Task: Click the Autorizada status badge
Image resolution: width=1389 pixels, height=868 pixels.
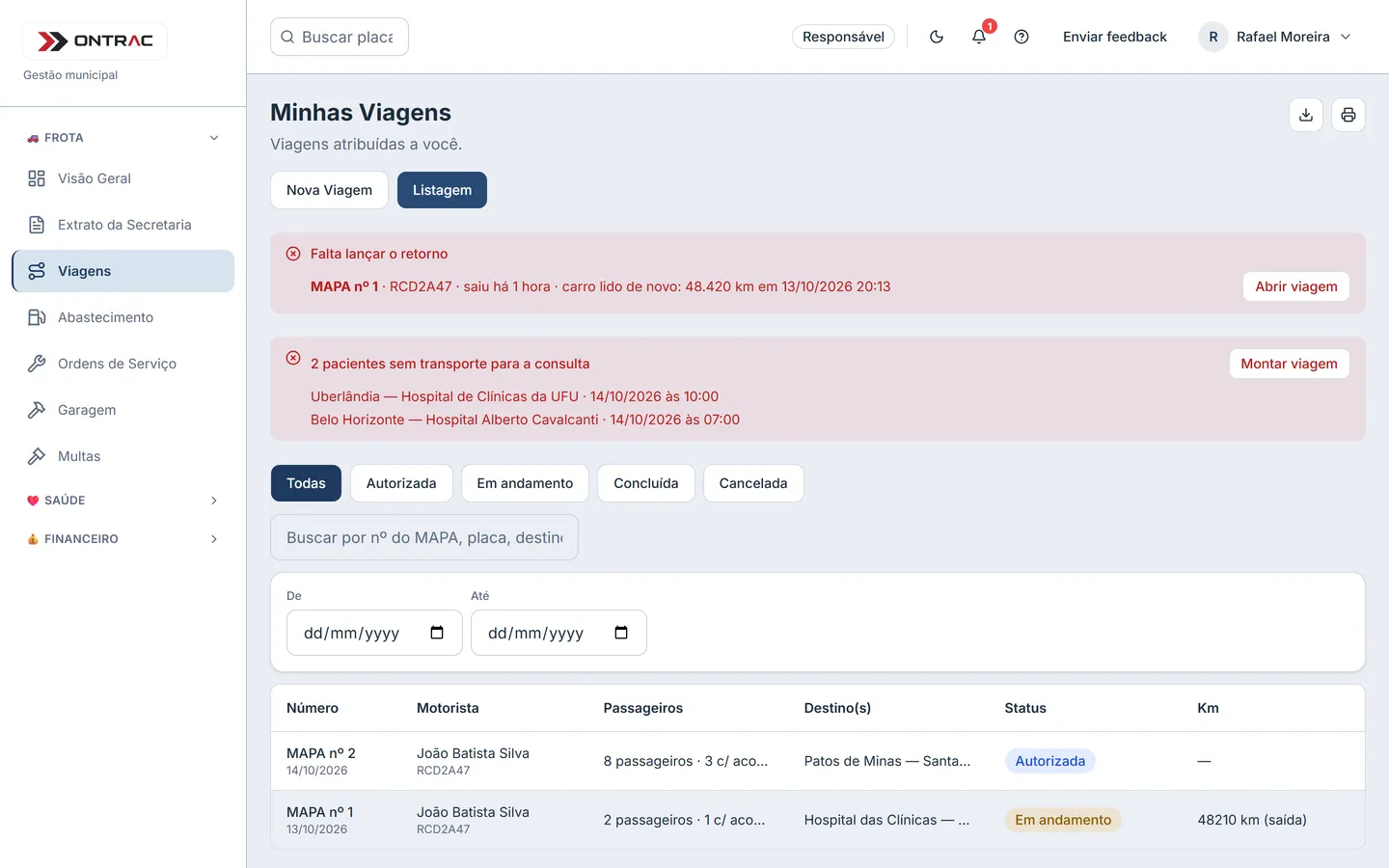Action: click(x=1049, y=761)
